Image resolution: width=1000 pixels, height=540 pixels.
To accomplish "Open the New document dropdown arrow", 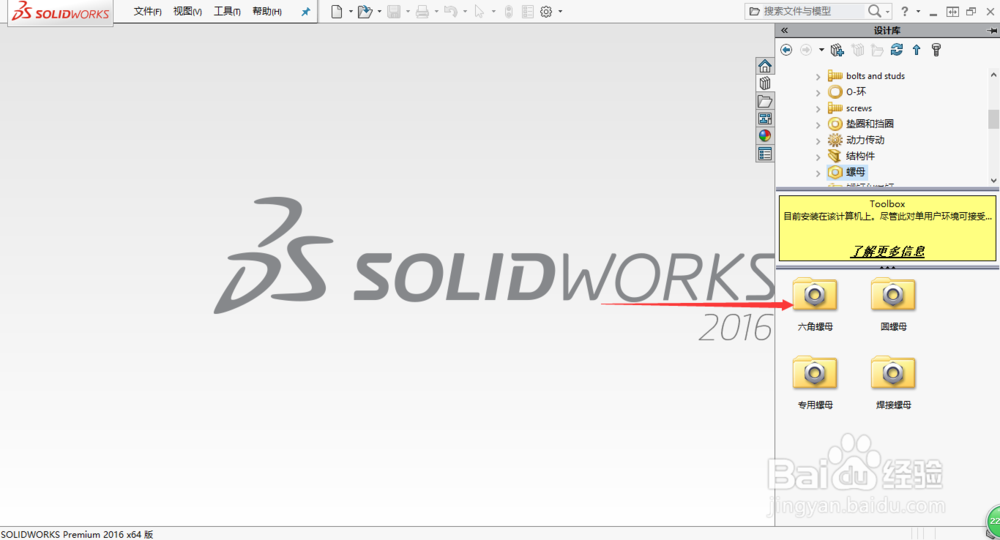I will pyautogui.click(x=350, y=11).
